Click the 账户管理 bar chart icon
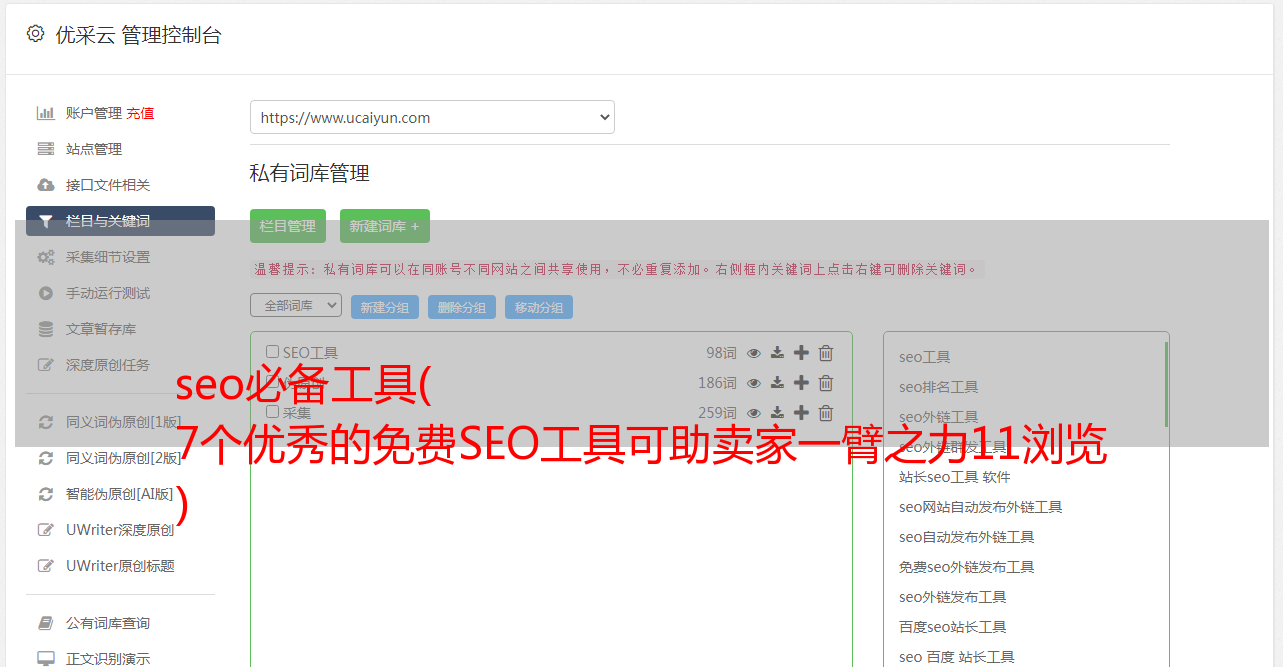This screenshot has width=1283, height=667. click(46, 113)
